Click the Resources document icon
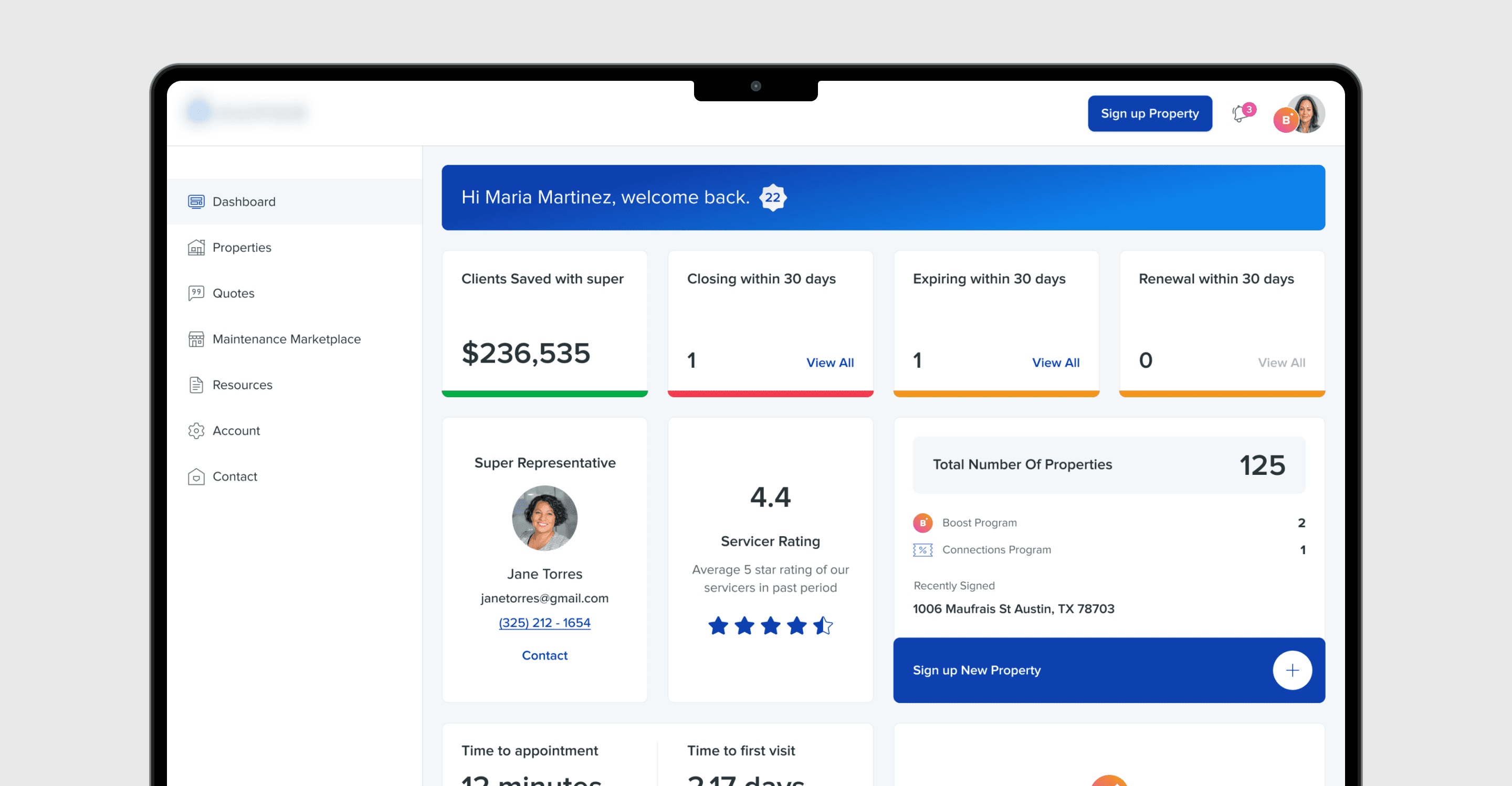The height and width of the screenshot is (786, 1512). point(196,385)
